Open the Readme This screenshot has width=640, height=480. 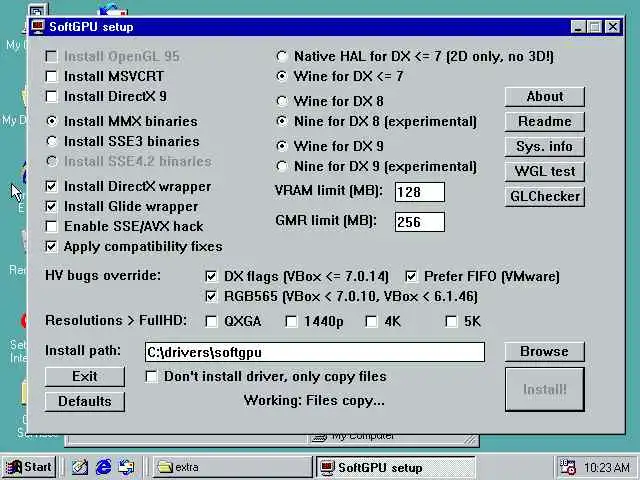544,122
